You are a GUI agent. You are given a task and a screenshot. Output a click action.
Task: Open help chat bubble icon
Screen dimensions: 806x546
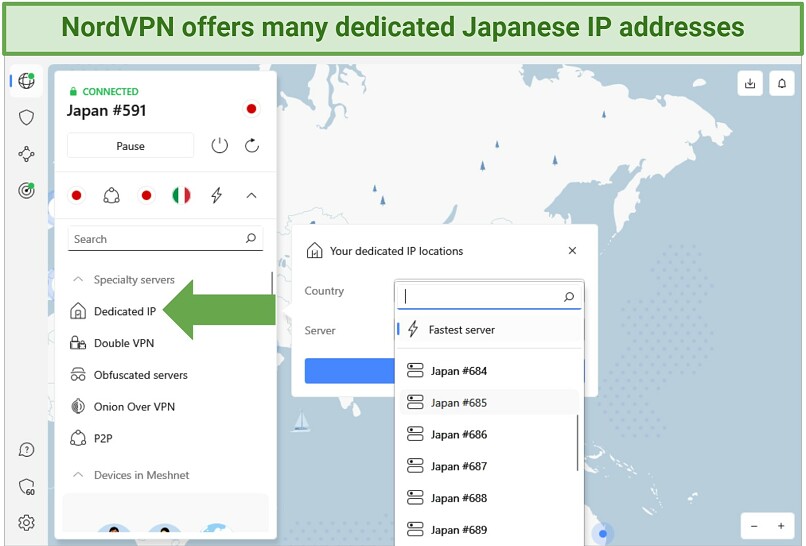pyautogui.click(x=26, y=450)
